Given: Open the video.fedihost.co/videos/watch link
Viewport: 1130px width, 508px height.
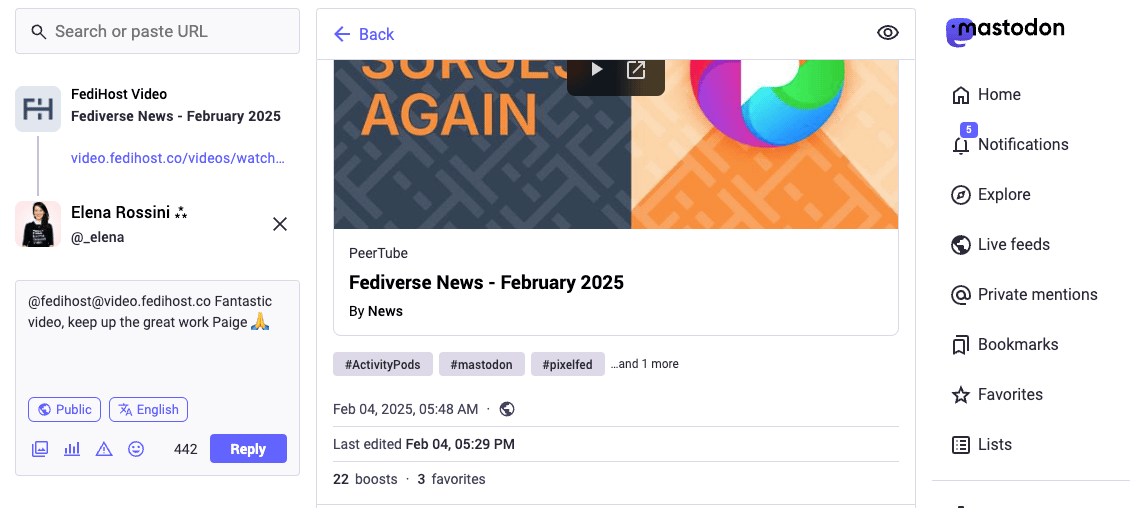Looking at the screenshot, I should (177, 159).
